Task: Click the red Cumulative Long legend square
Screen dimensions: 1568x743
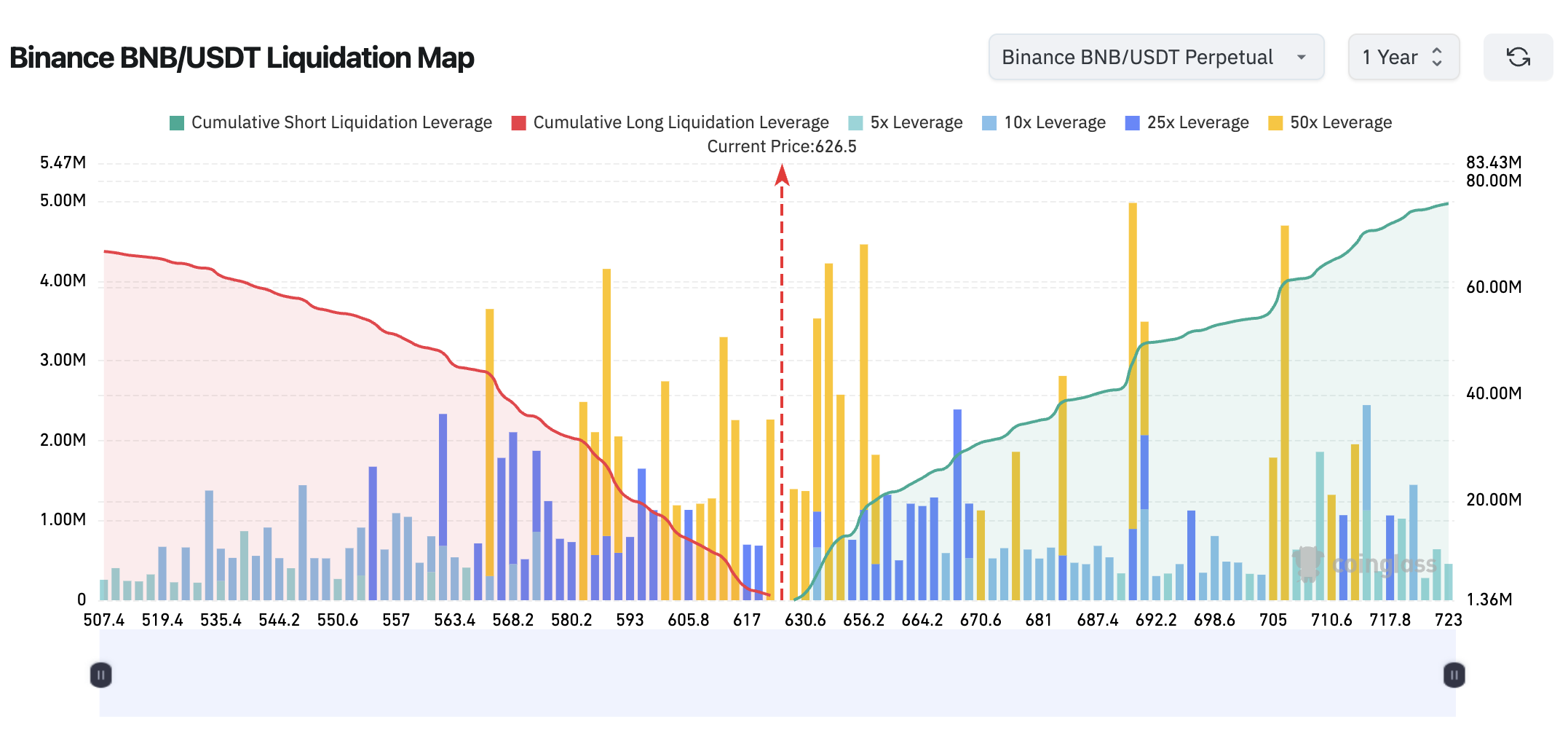Action: [519, 122]
